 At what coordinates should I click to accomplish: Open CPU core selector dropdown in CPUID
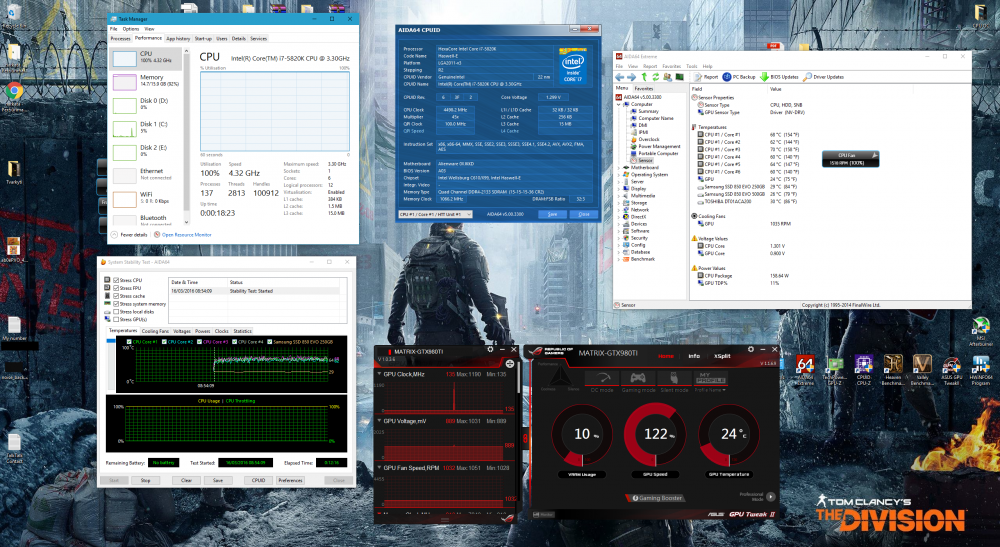pyautogui.click(x=436, y=214)
